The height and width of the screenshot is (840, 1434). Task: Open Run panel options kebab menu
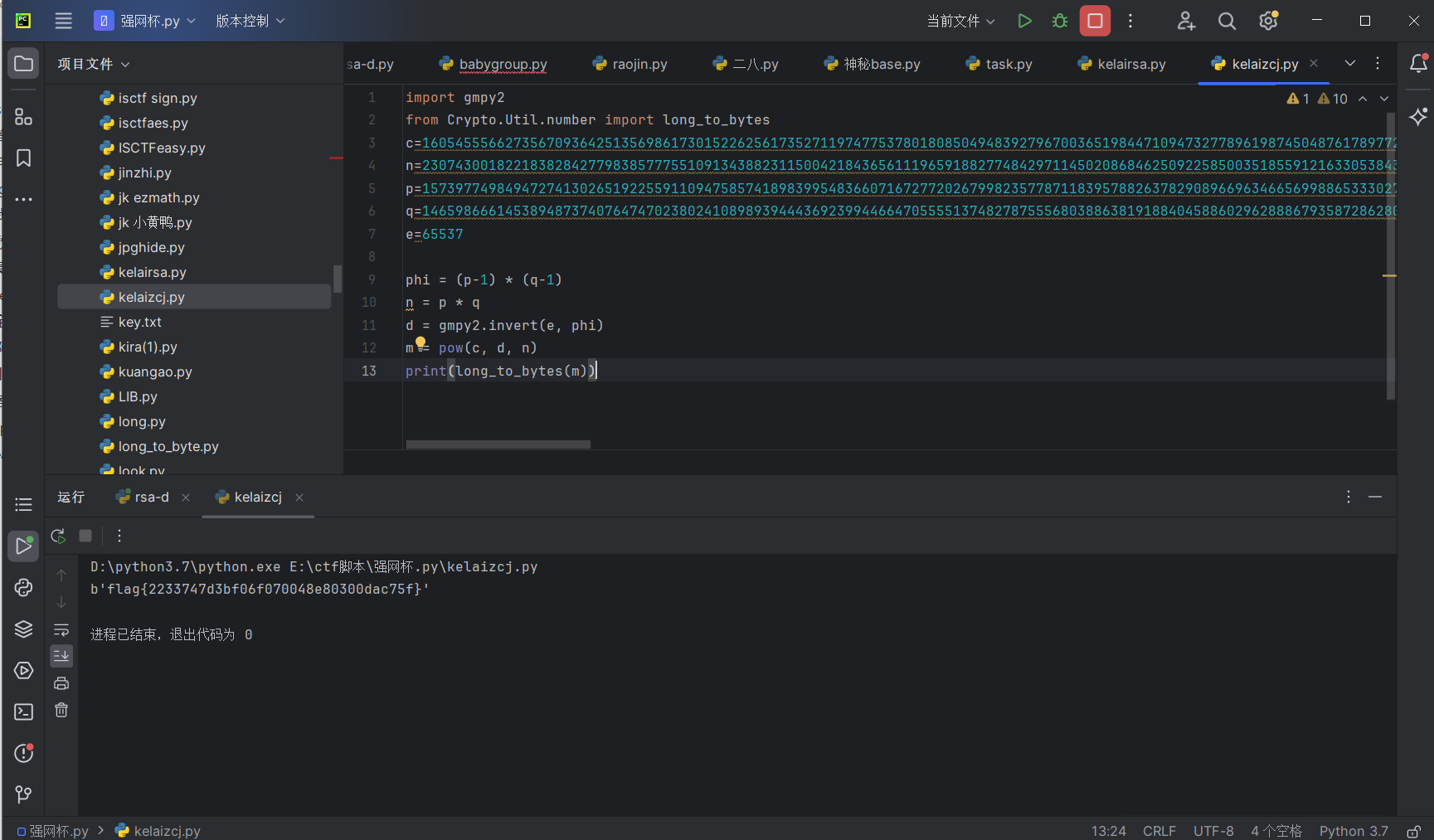tap(1349, 497)
